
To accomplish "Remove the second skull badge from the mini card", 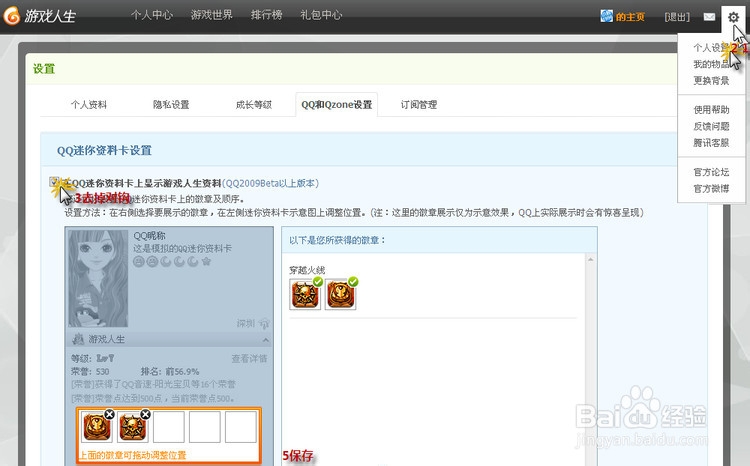I will [145, 414].
